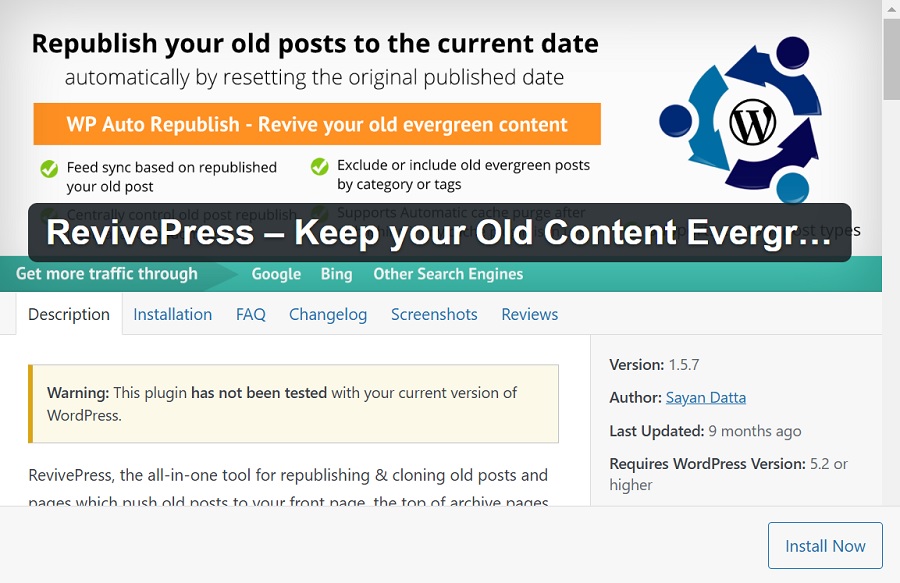The height and width of the screenshot is (583, 900).
Task: Open the FAQ tab
Action: tap(250, 314)
